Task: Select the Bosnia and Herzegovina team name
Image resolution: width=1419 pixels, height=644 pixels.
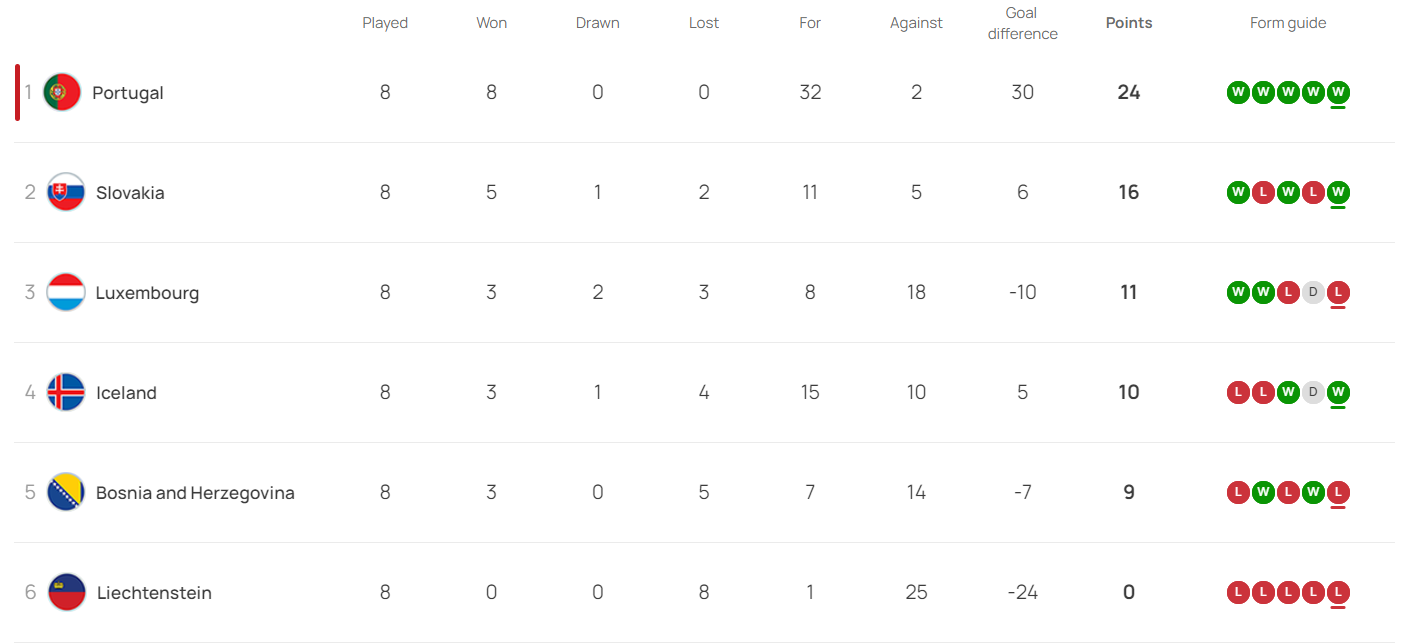Action: click(x=195, y=493)
